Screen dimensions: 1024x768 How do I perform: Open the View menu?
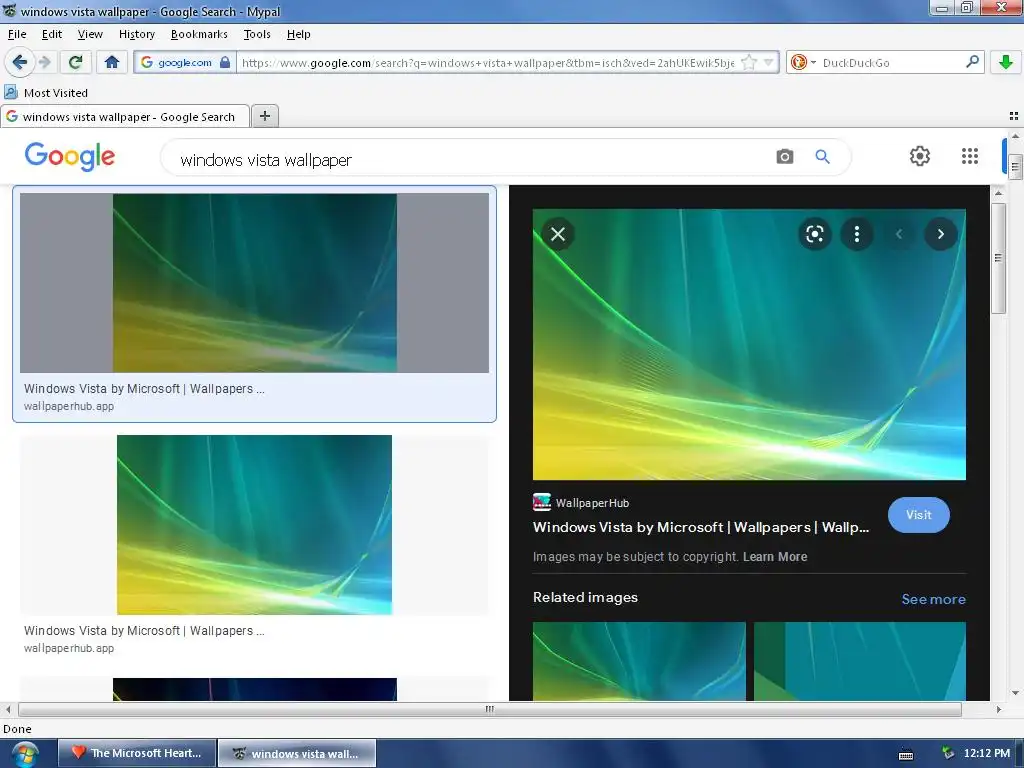90,34
